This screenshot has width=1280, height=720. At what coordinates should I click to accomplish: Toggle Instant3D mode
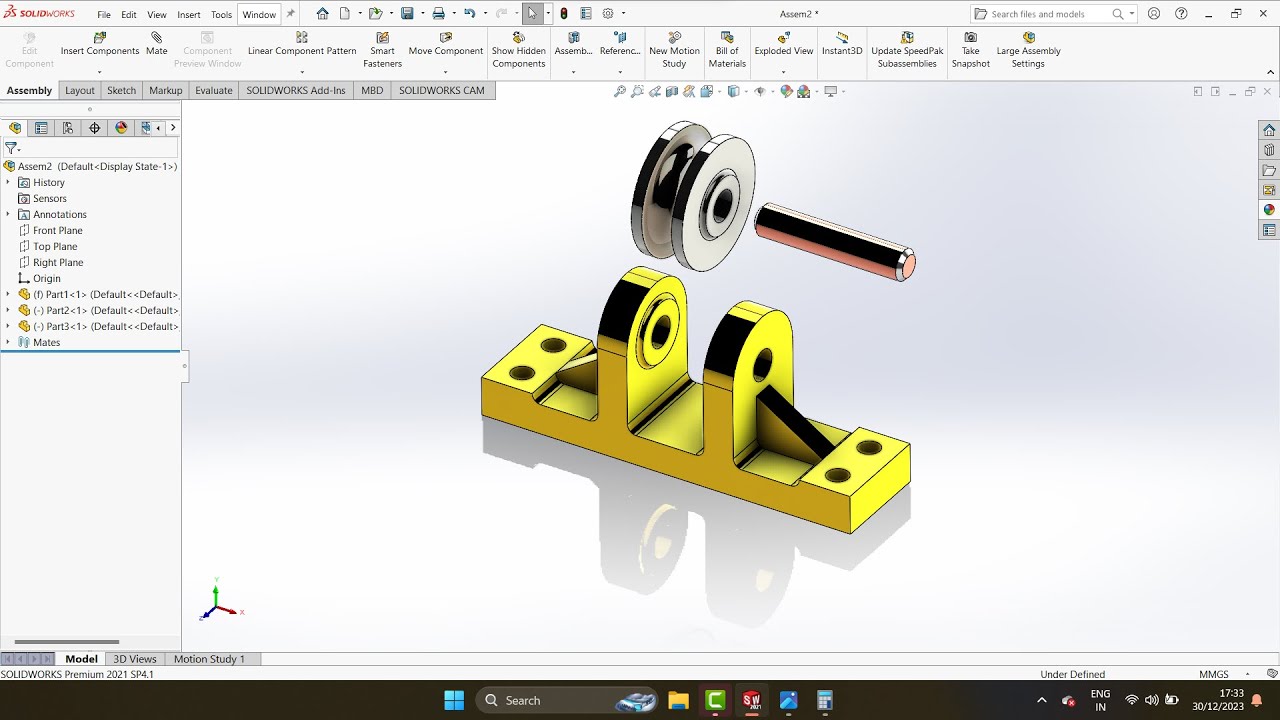click(842, 45)
